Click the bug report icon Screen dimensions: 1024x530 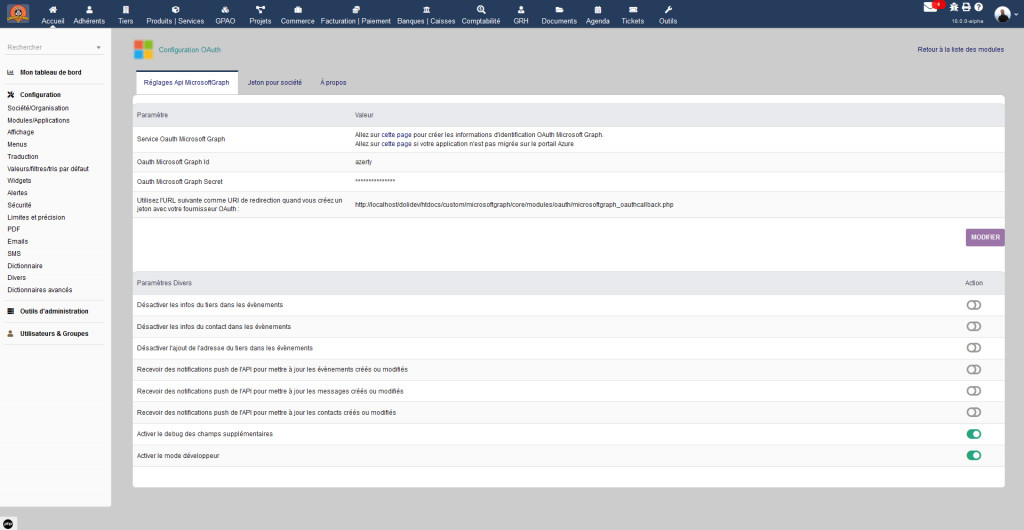point(954,7)
